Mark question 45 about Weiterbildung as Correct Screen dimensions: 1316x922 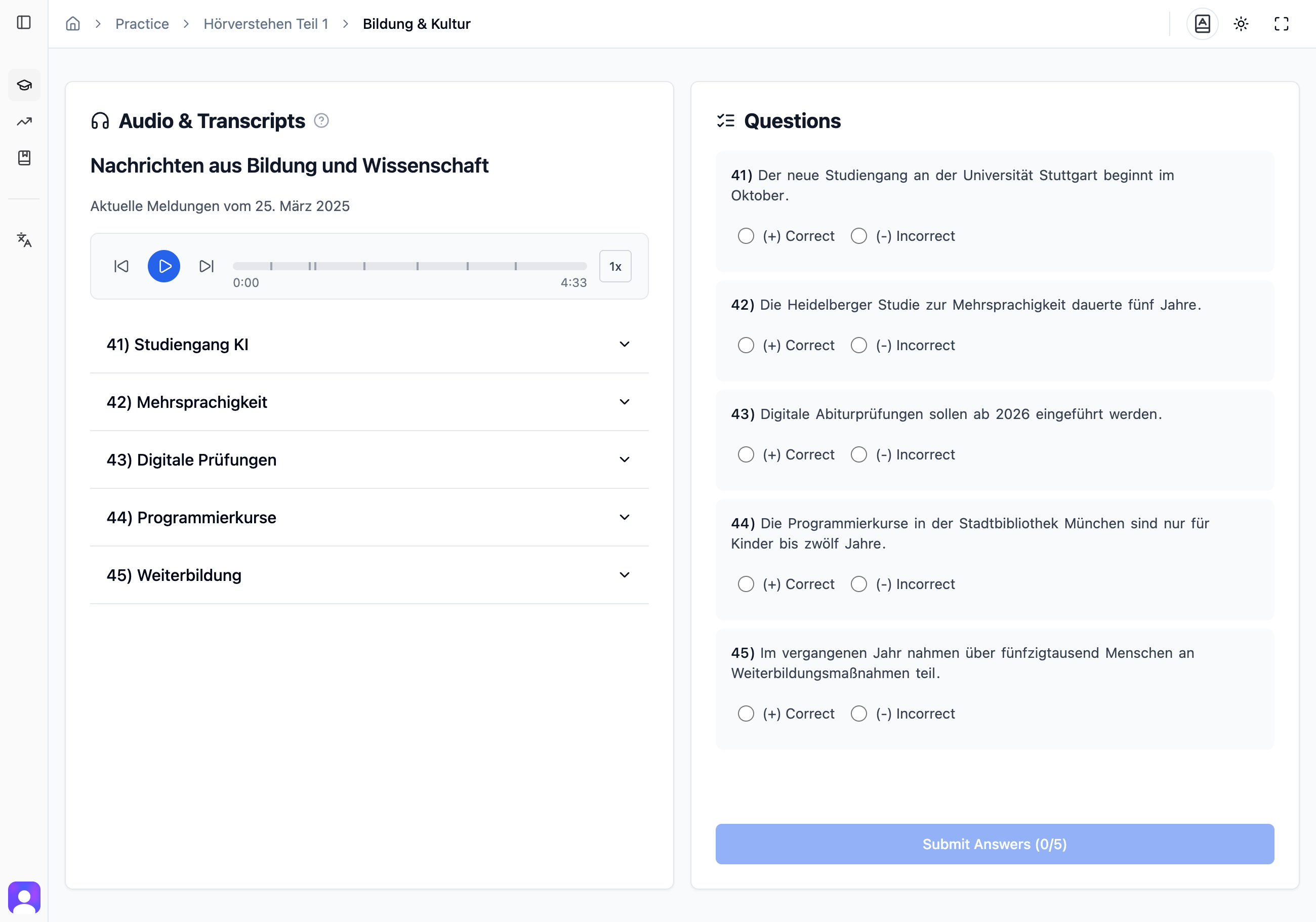[x=746, y=714]
